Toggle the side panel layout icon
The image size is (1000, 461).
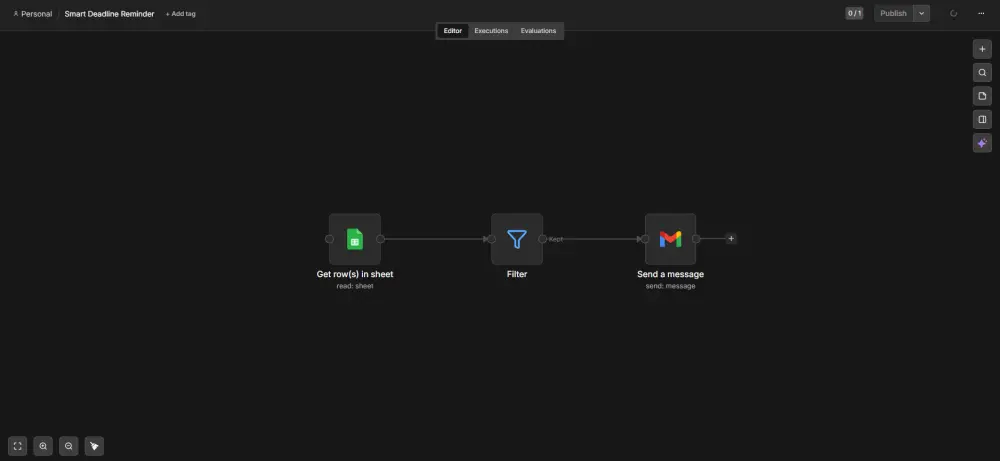982,119
